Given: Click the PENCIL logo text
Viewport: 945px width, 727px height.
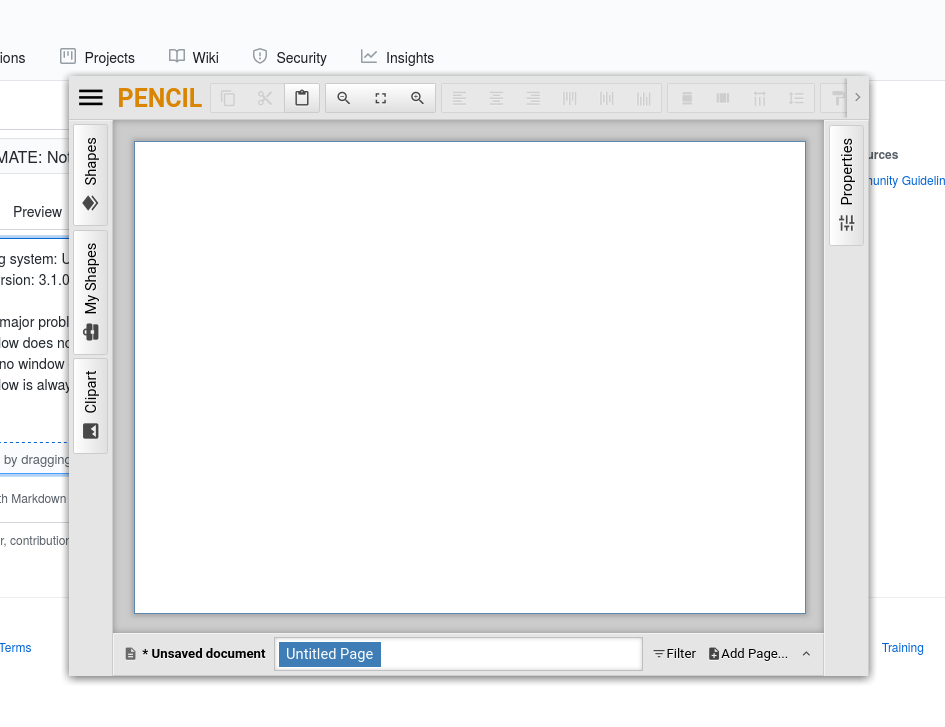Looking at the screenshot, I should (160, 98).
